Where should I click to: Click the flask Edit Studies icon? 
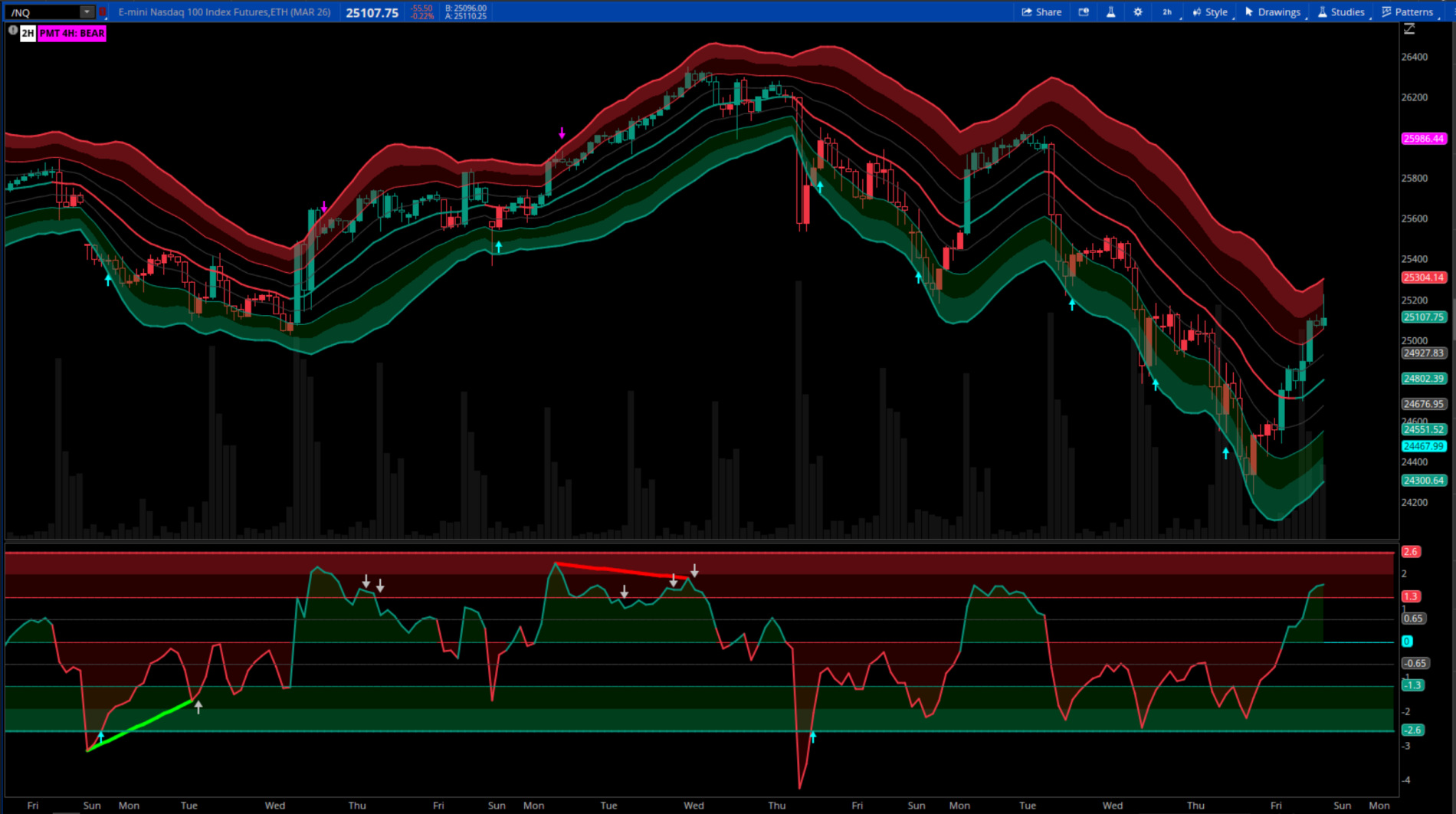[x=1110, y=12]
